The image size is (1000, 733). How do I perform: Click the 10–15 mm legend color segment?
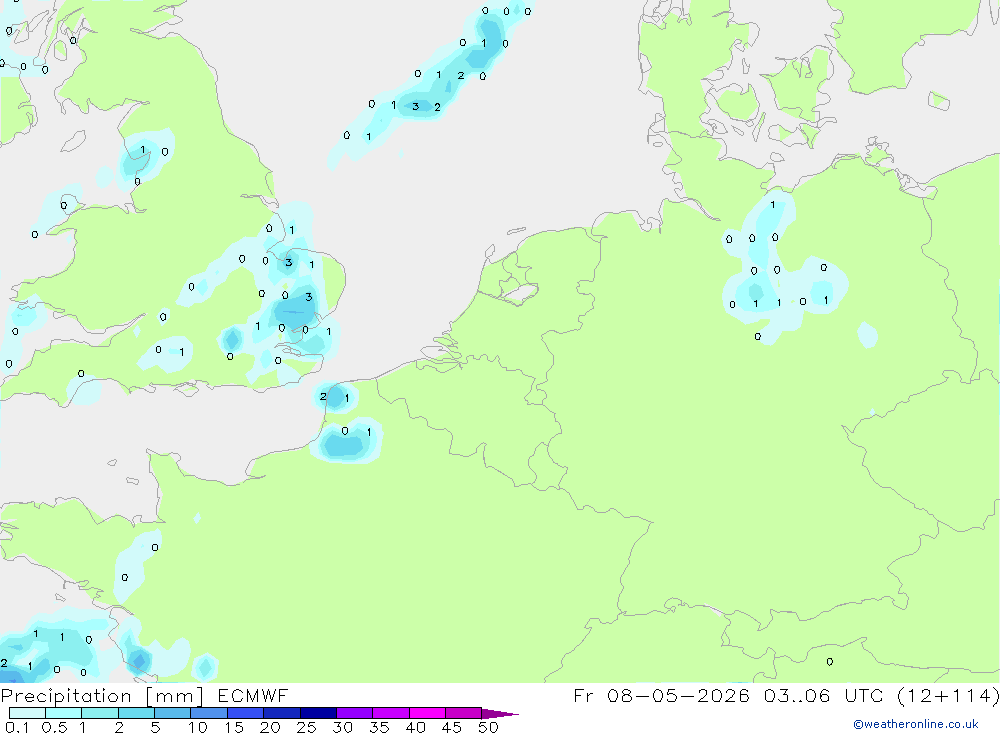pos(209,713)
